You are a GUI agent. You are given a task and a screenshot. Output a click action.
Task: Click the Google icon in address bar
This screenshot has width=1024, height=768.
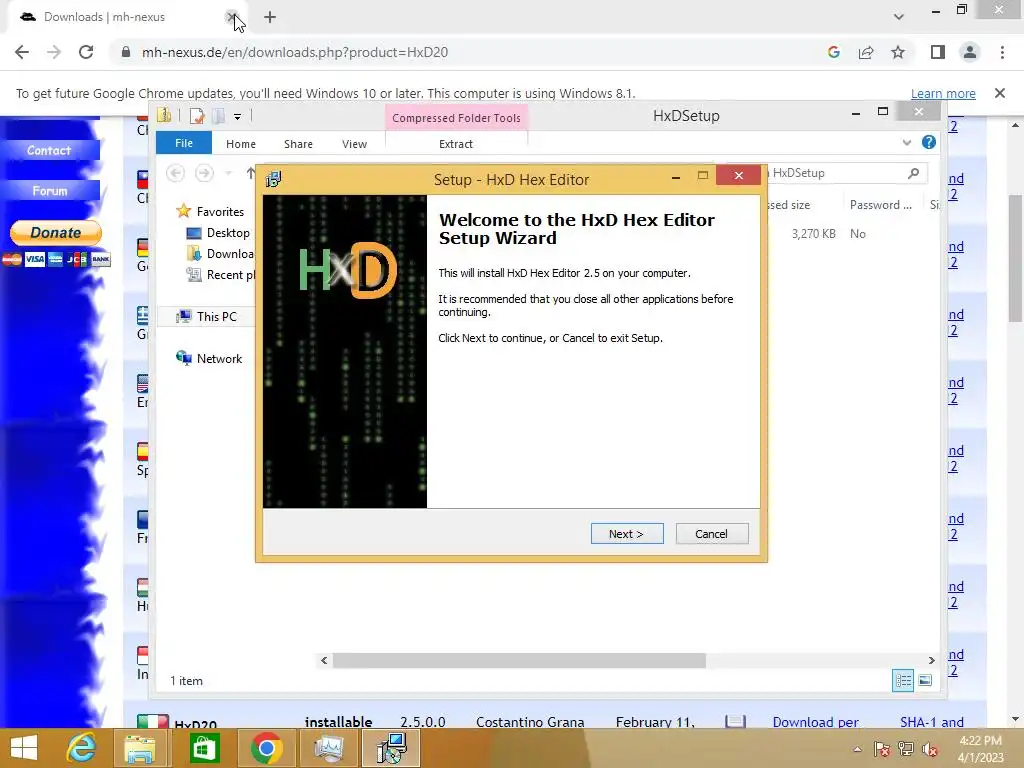[833, 52]
